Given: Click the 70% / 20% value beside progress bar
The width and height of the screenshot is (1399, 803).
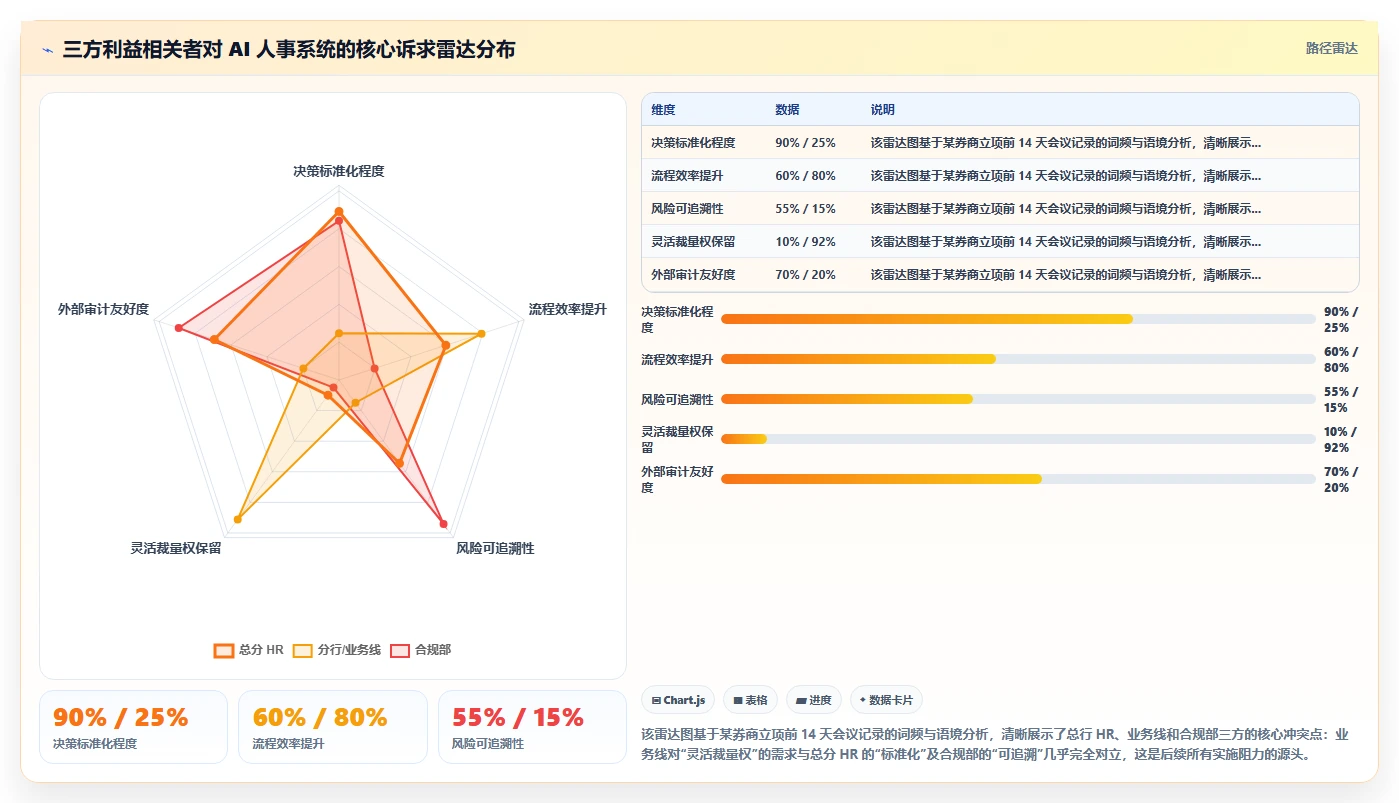Looking at the screenshot, I should [x=1341, y=479].
